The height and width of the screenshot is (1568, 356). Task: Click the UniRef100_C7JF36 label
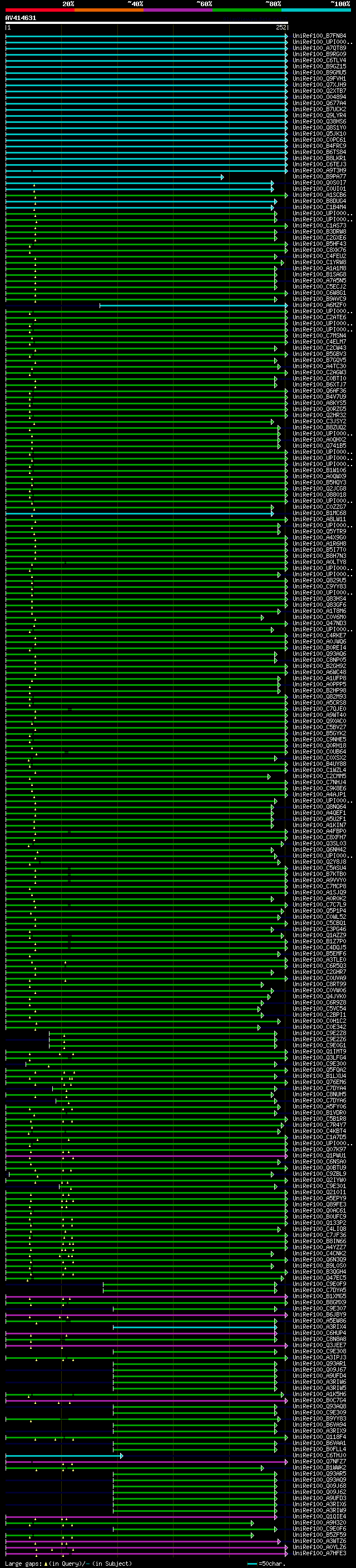click(319, 1235)
